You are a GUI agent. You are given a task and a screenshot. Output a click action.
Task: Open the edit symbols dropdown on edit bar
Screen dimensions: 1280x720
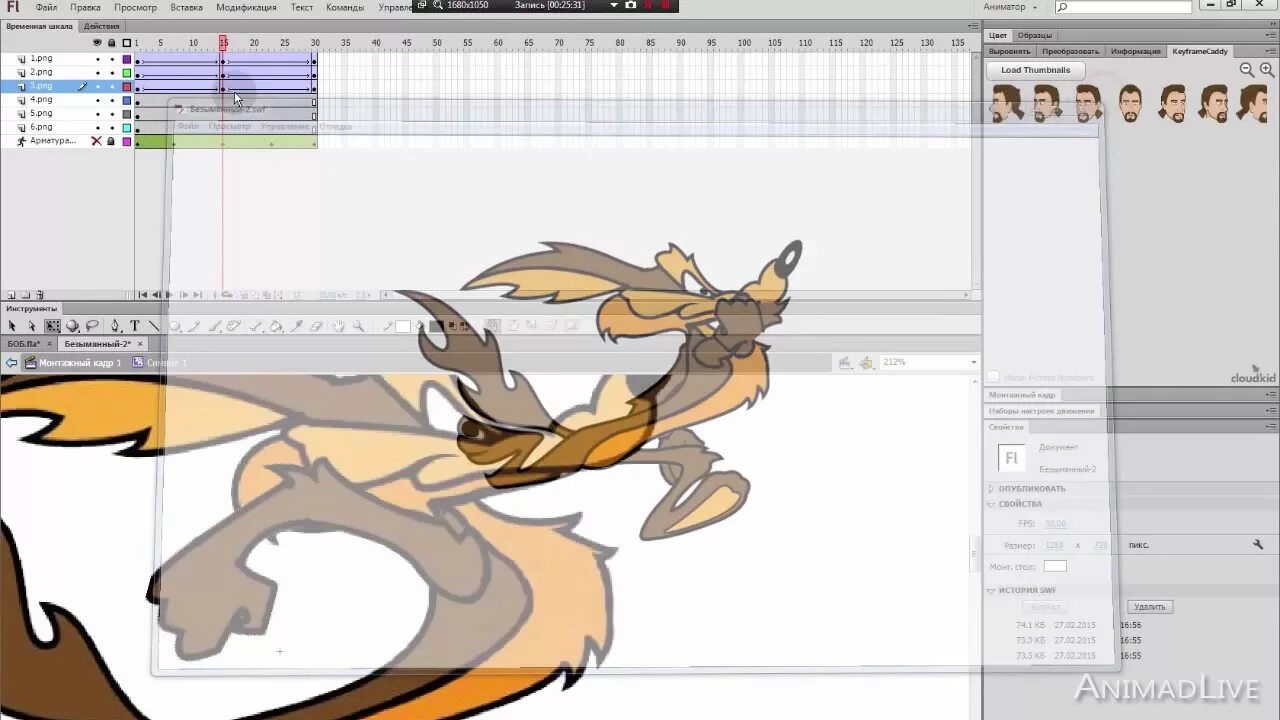tap(866, 363)
